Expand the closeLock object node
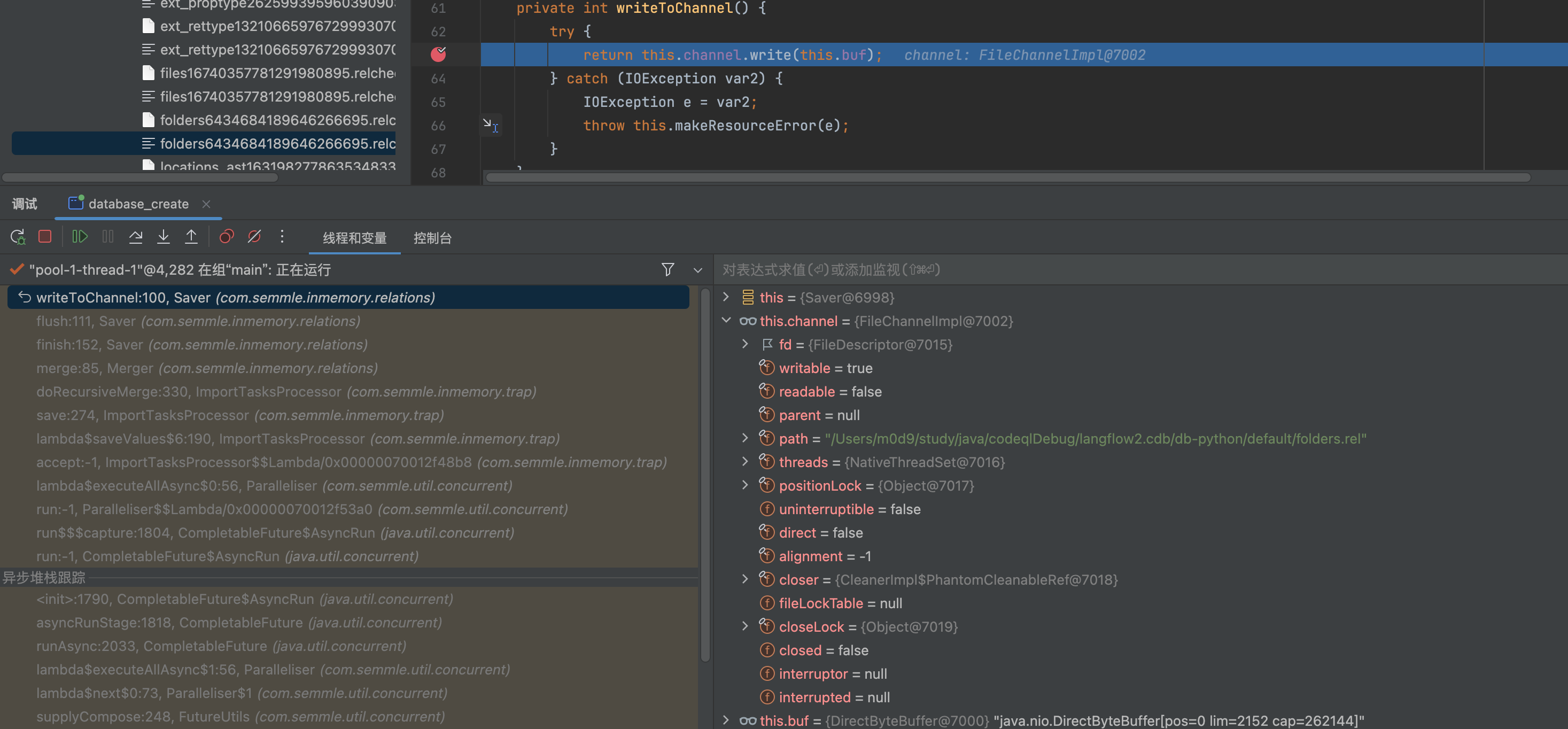The image size is (1568, 729). (745, 626)
